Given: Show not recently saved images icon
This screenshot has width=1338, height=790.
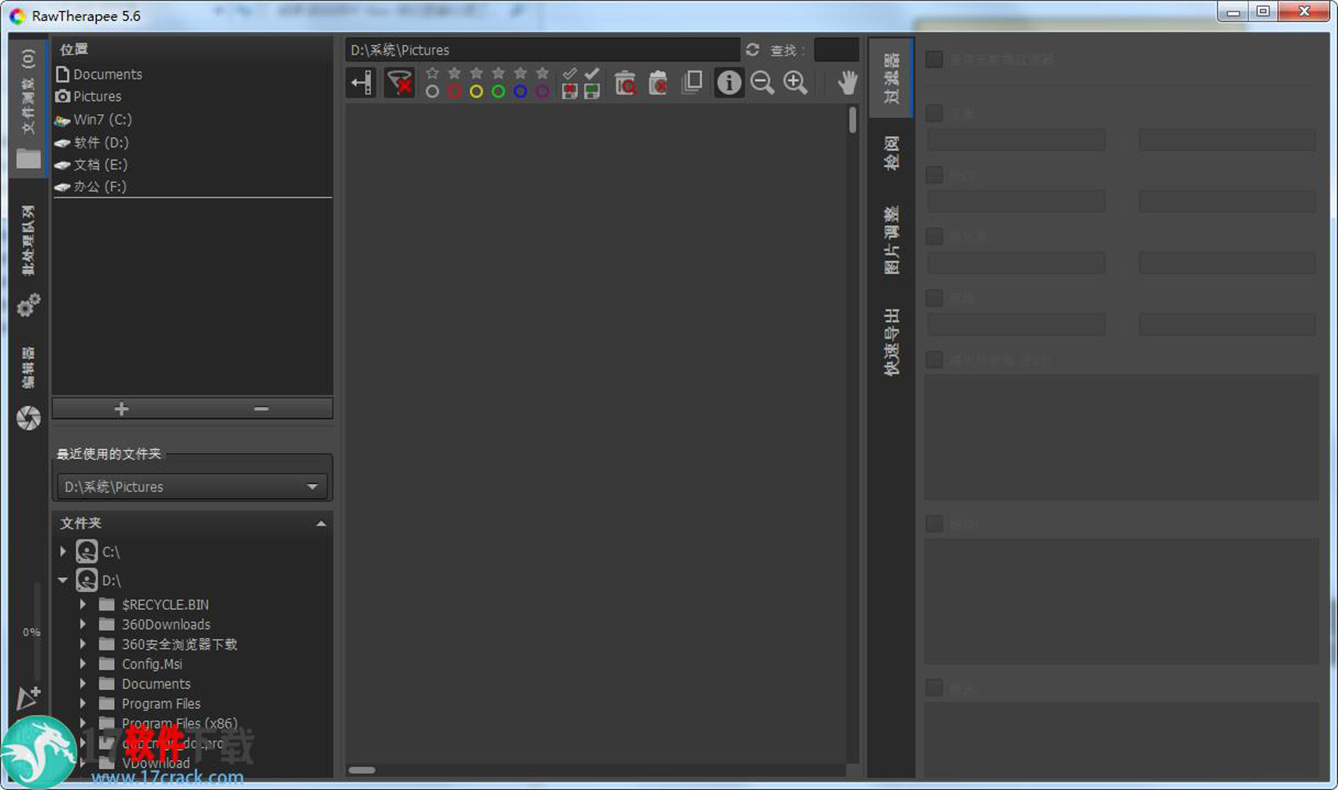Looking at the screenshot, I should click(x=570, y=91).
